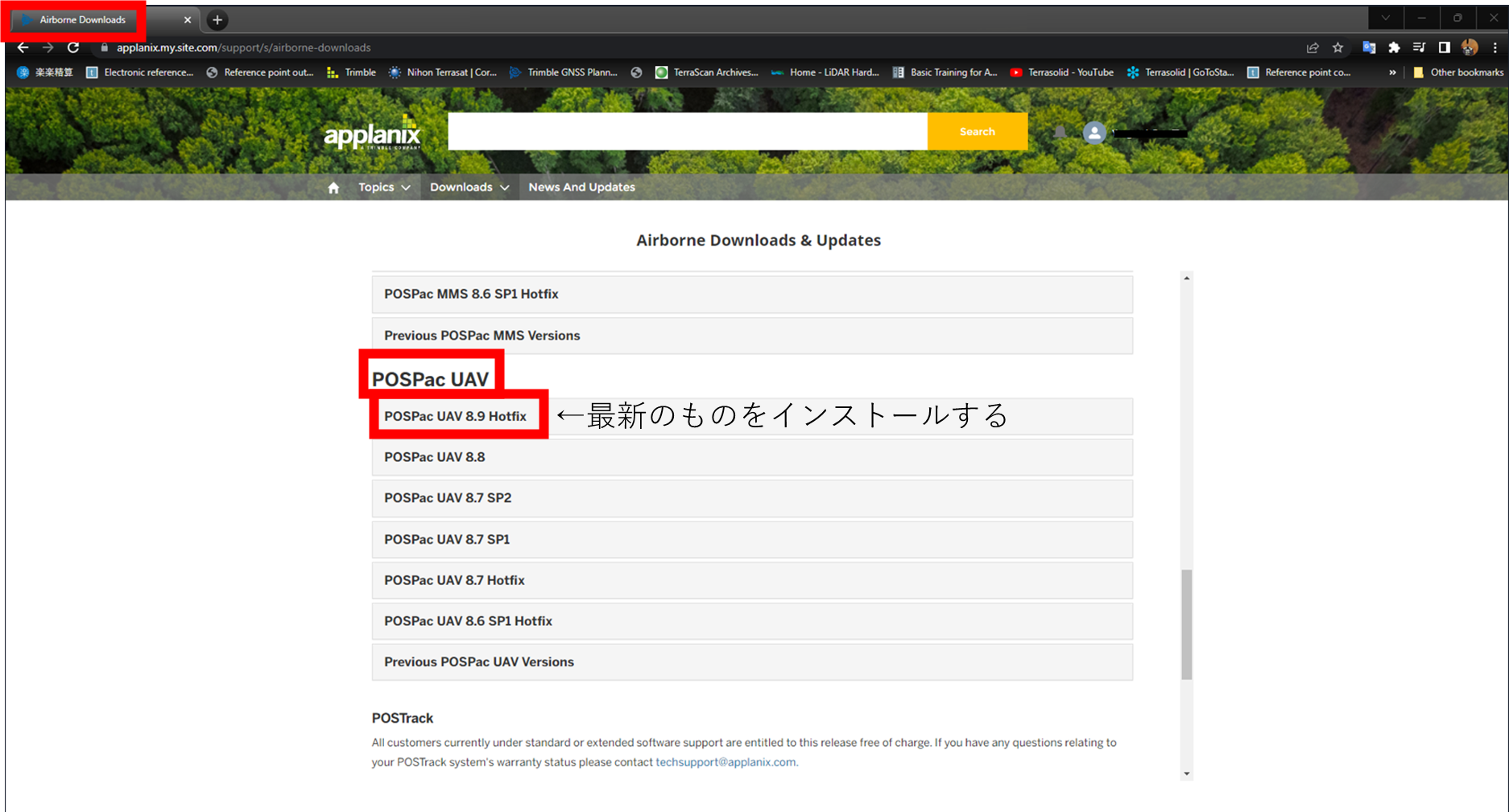Click the share page icon in address bar
This screenshot has height=812, width=1509.
pos(1313,47)
